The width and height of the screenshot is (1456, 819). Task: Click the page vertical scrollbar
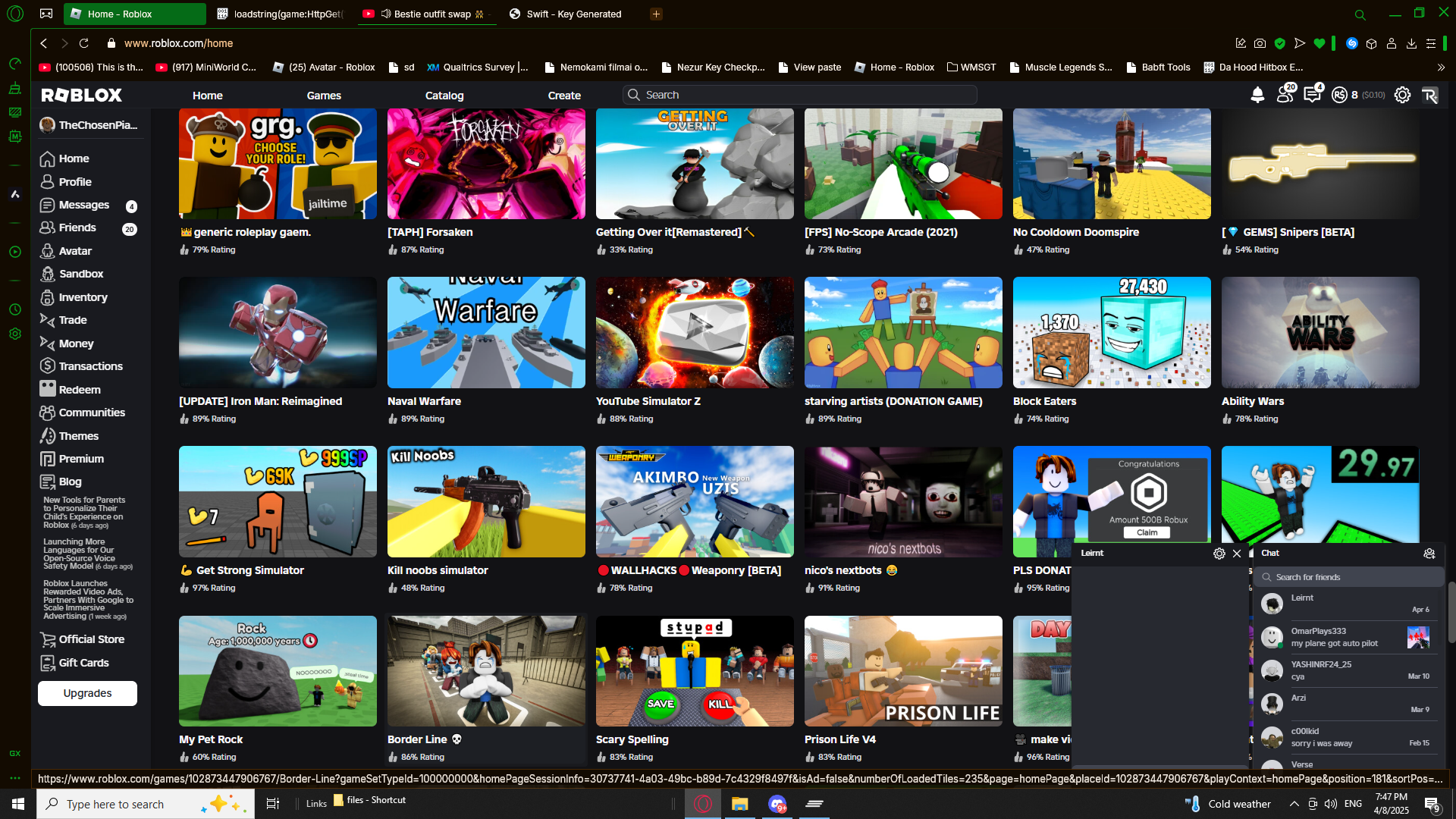(x=1451, y=612)
